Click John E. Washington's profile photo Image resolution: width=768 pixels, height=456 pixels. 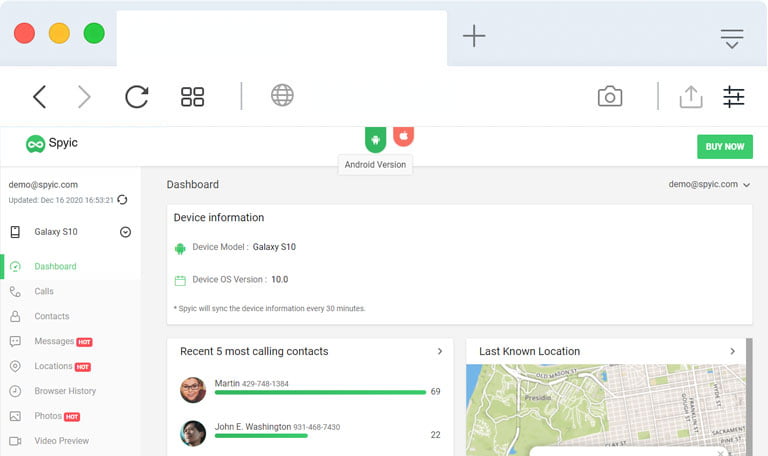click(x=193, y=433)
